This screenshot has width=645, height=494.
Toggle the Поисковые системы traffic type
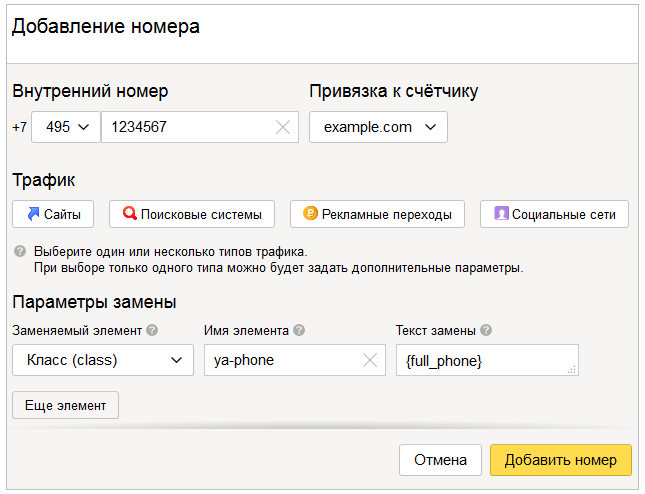[x=192, y=214]
